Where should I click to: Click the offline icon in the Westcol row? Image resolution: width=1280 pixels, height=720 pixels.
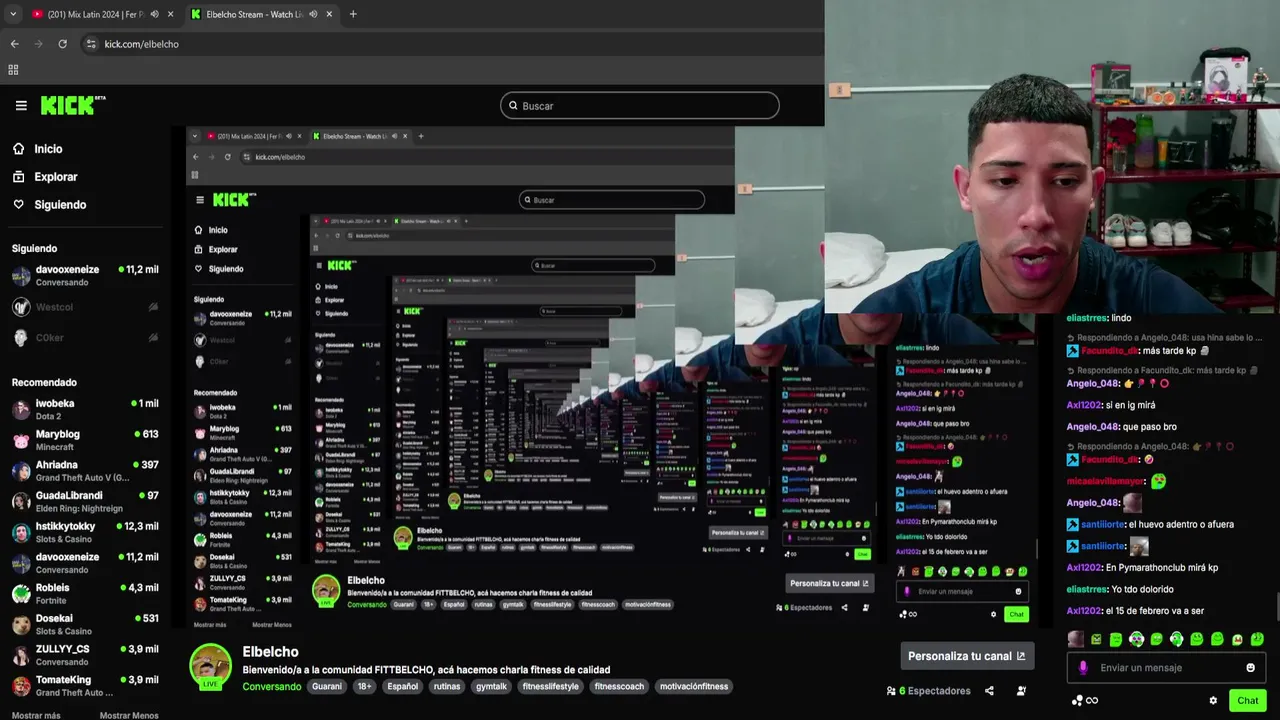coord(153,307)
